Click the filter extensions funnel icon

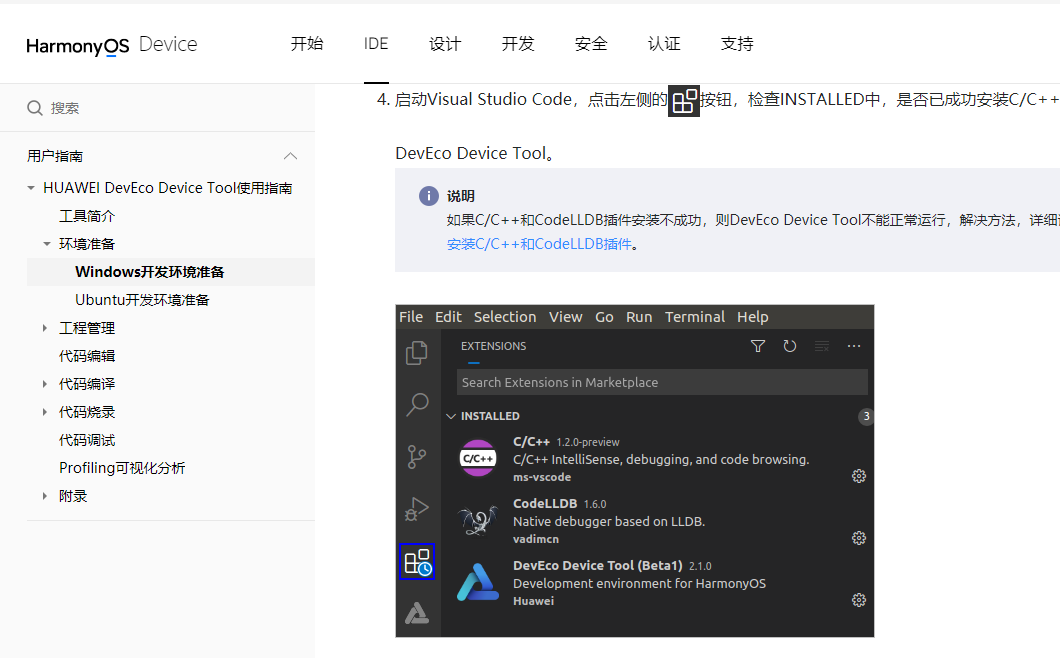(758, 346)
